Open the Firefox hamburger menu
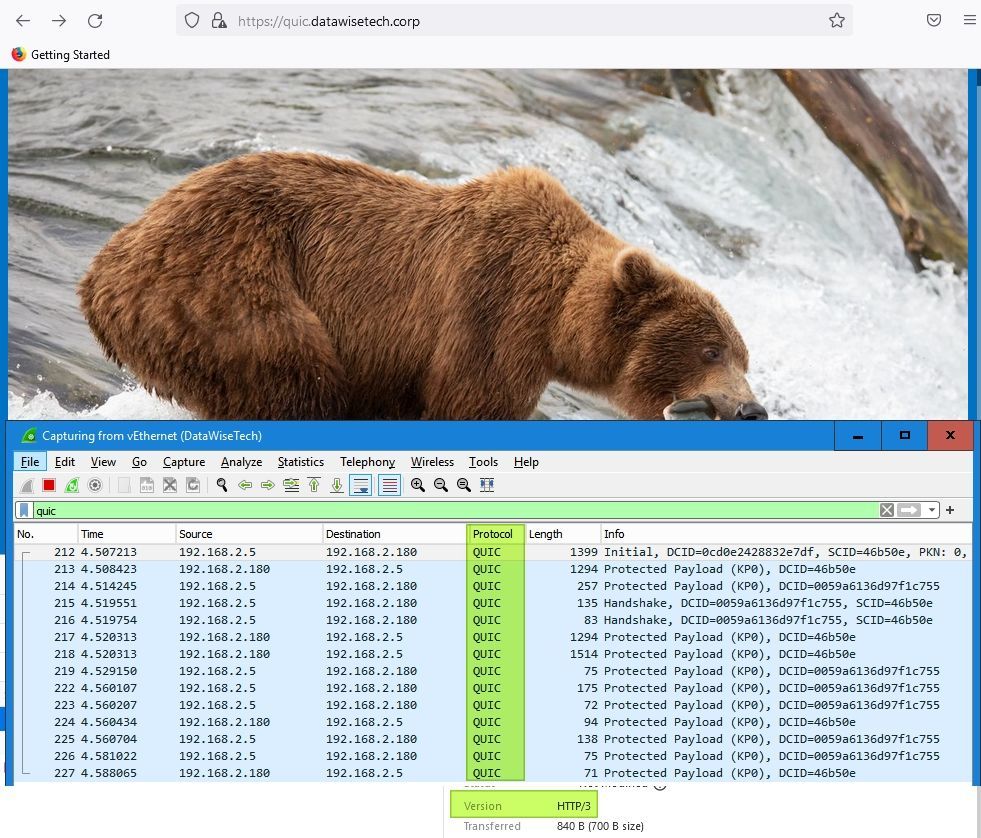This screenshot has width=981, height=838. click(969, 21)
